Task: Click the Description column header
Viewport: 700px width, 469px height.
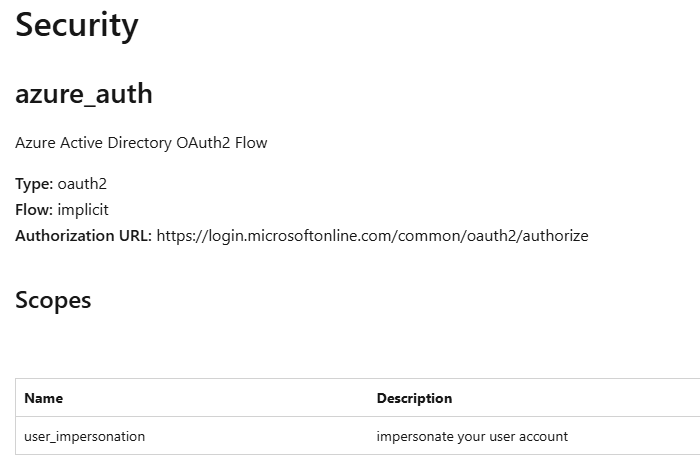Action: [x=414, y=398]
